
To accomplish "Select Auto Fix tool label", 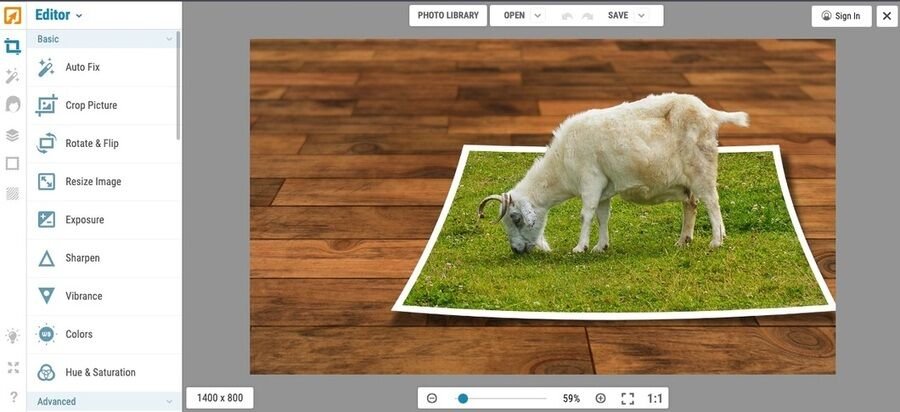I will [x=83, y=67].
